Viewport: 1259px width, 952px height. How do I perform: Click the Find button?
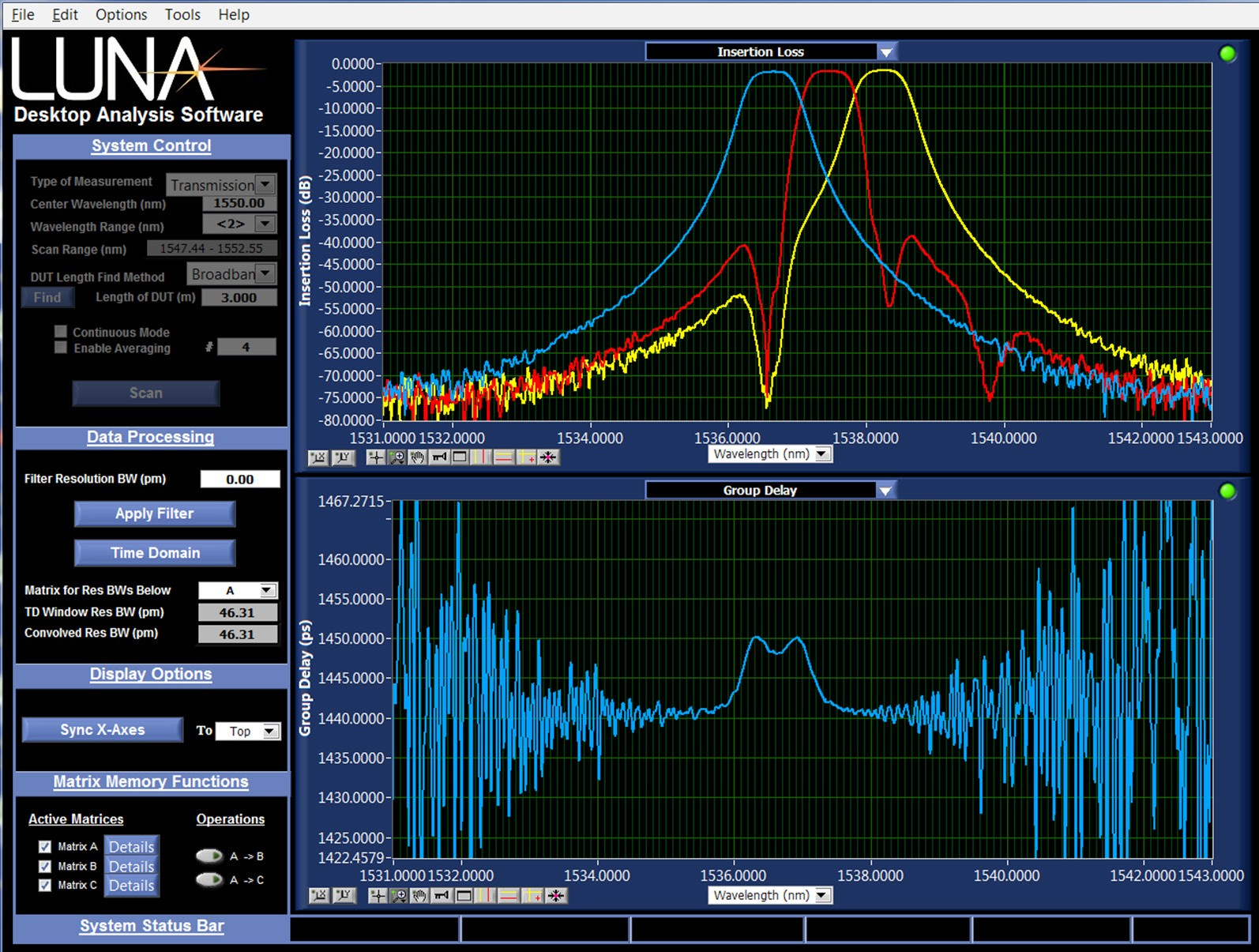pyautogui.click(x=47, y=297)
